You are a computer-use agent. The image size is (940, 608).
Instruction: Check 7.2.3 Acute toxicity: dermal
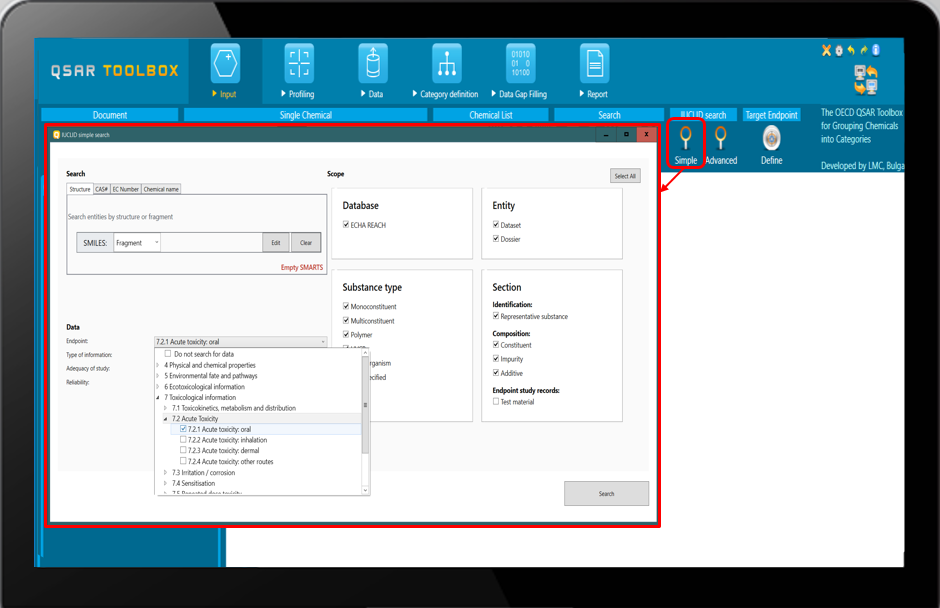click(x=183, y=450)
